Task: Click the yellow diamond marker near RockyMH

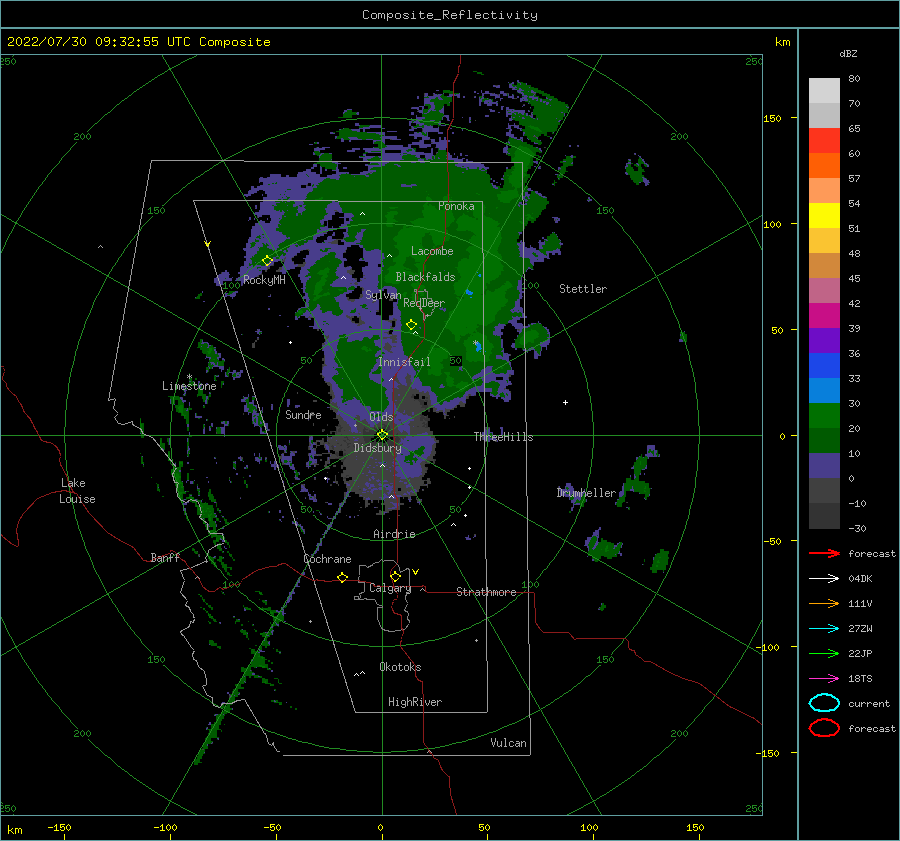Action: click(x=267, y=261)
